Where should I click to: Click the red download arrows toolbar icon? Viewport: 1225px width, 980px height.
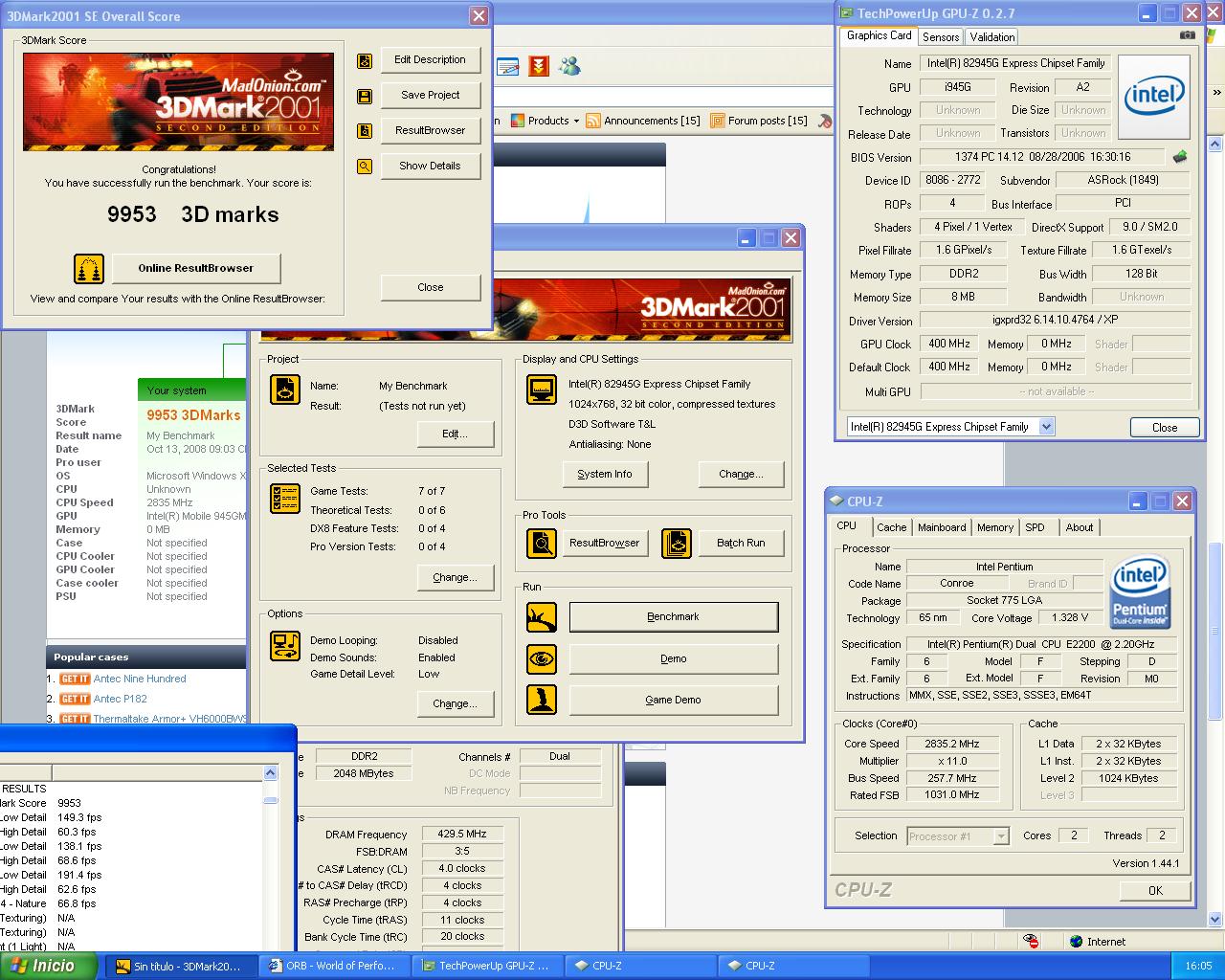tap(539, 67)
